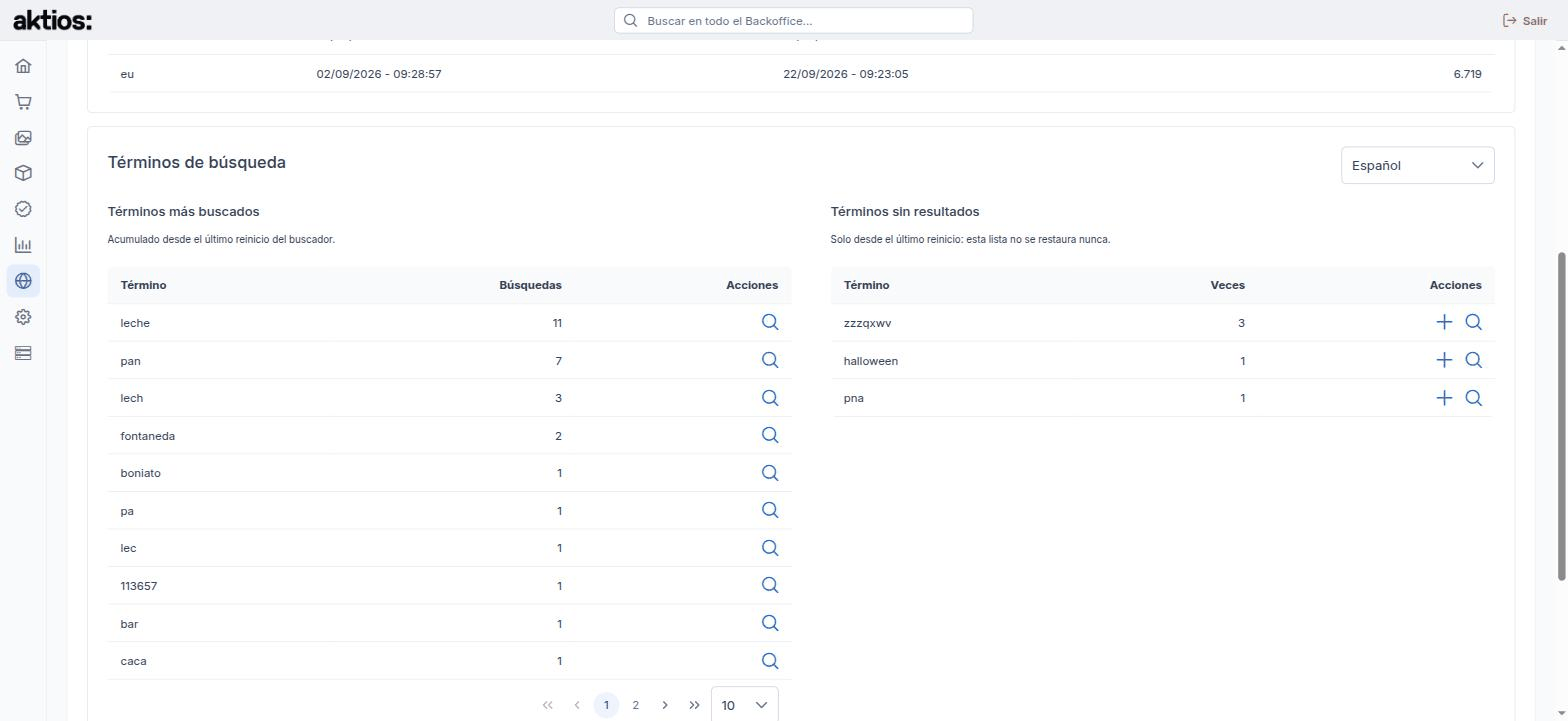Click the plus icon for 'pna'

point(1444,398)
